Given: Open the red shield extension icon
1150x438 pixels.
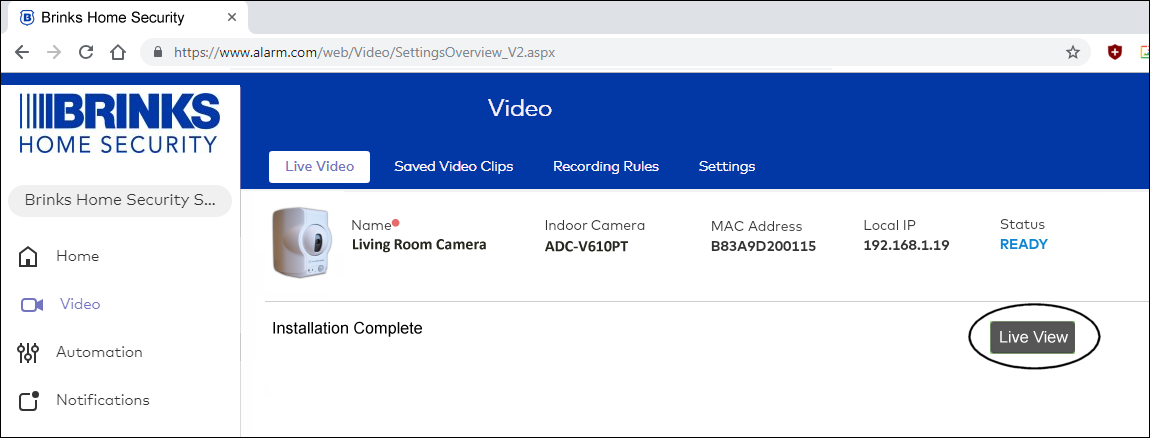Looking at the screenshot, I should pos(1115,52).
